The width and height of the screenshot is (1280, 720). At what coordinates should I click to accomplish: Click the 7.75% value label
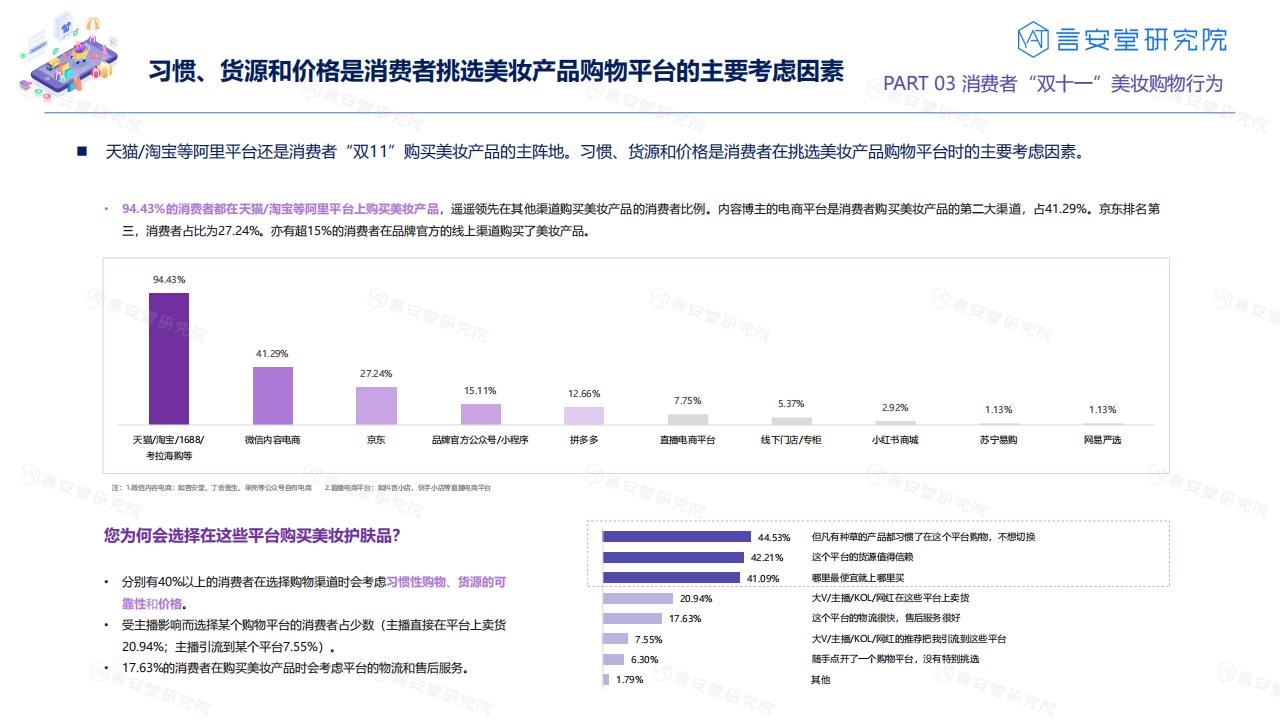pos(688,401)
